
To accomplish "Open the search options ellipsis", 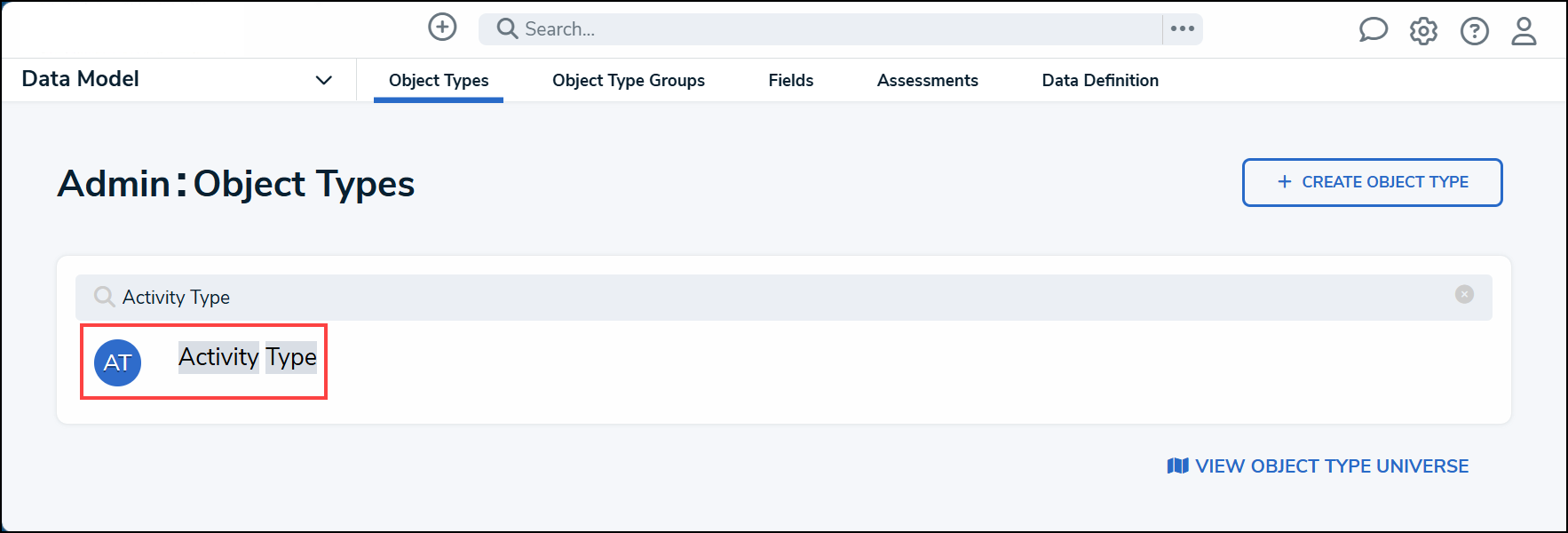I will pyautogui.click(x=1182, y=28).
